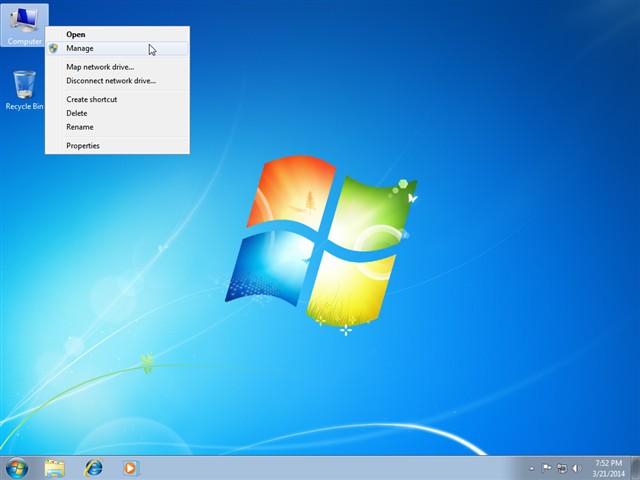Show hidden tray icons arrow
This screenshot has height=480, width=640.
tap(531, 468)
